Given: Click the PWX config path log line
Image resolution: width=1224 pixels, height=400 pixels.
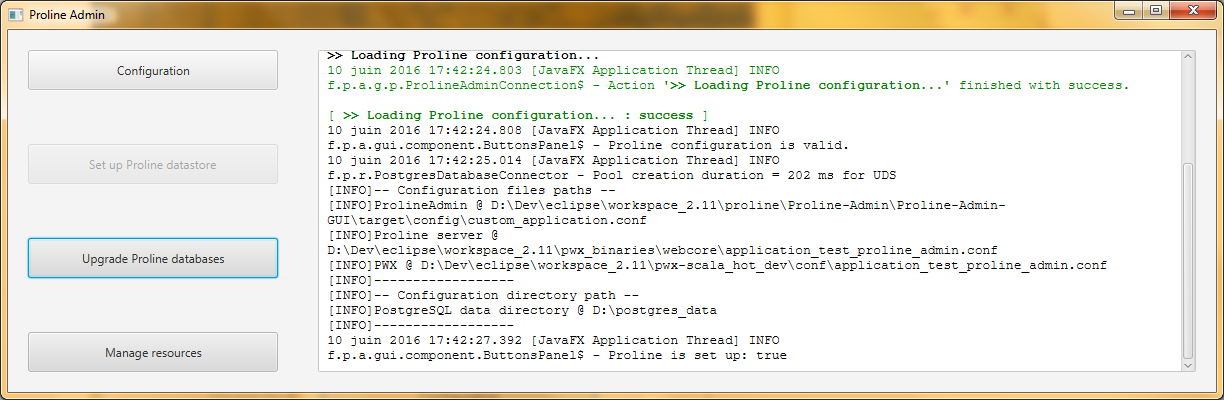Looking at the screenshot, I should tap(717, 265).
